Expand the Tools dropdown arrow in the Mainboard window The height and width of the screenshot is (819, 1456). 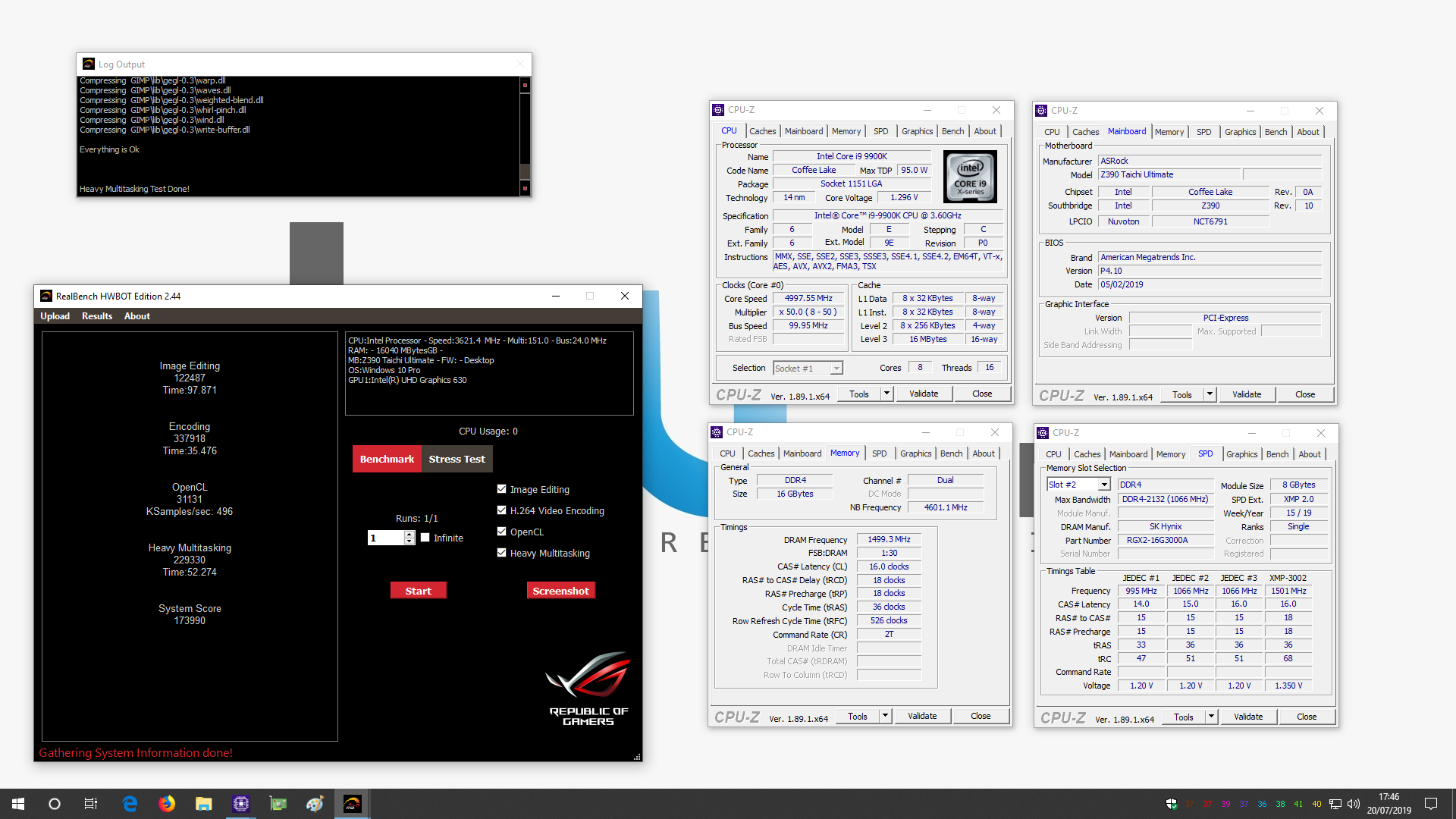tap(1210, 394)
